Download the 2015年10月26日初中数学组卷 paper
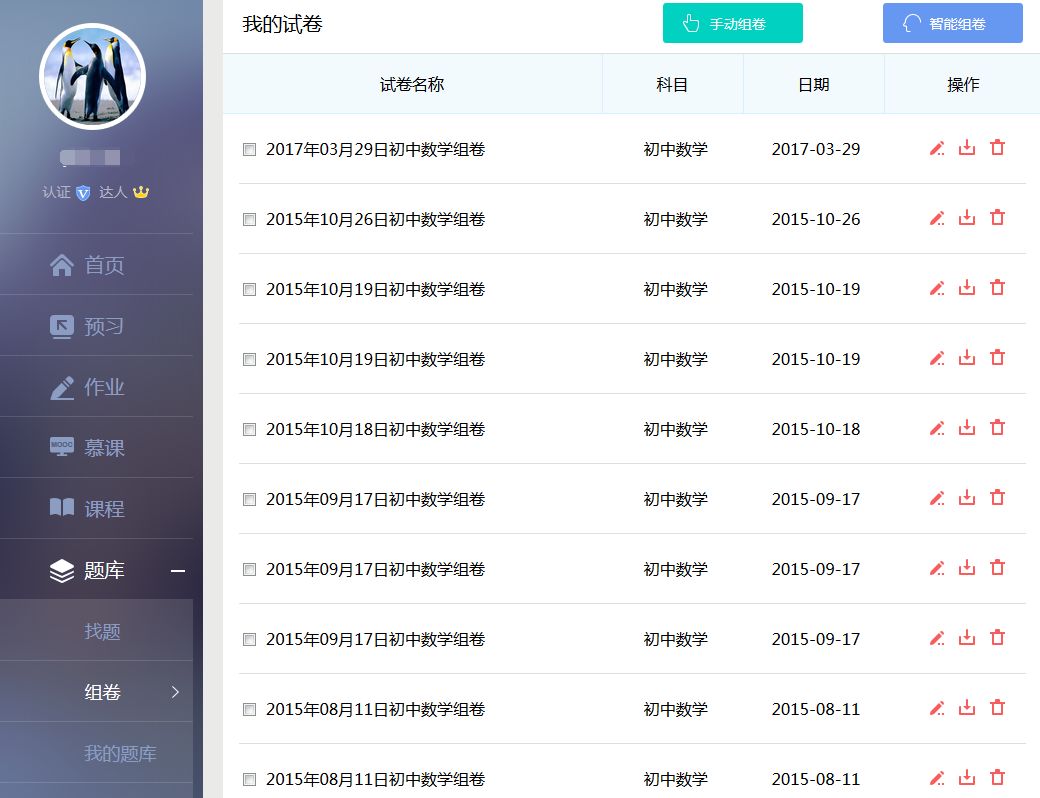Screen dimensions: 1040x798 (x=966, y=218)
